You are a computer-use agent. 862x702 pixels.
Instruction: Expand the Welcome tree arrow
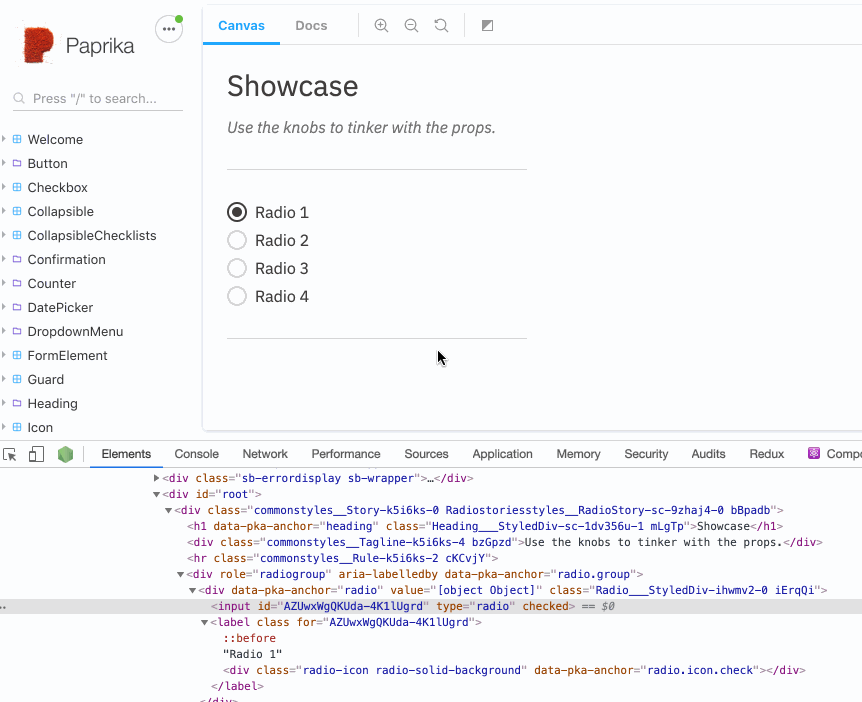pos(3,139)
